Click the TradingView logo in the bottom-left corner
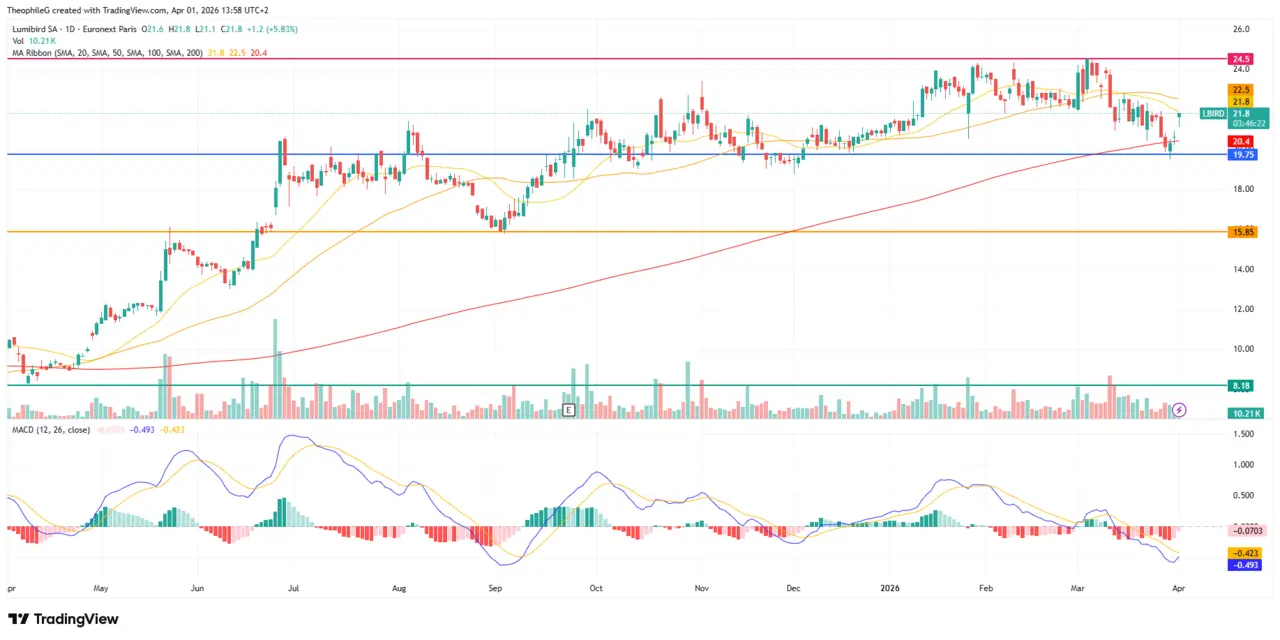Viewport: 1280px width, 640px height. tap(60, 619)
